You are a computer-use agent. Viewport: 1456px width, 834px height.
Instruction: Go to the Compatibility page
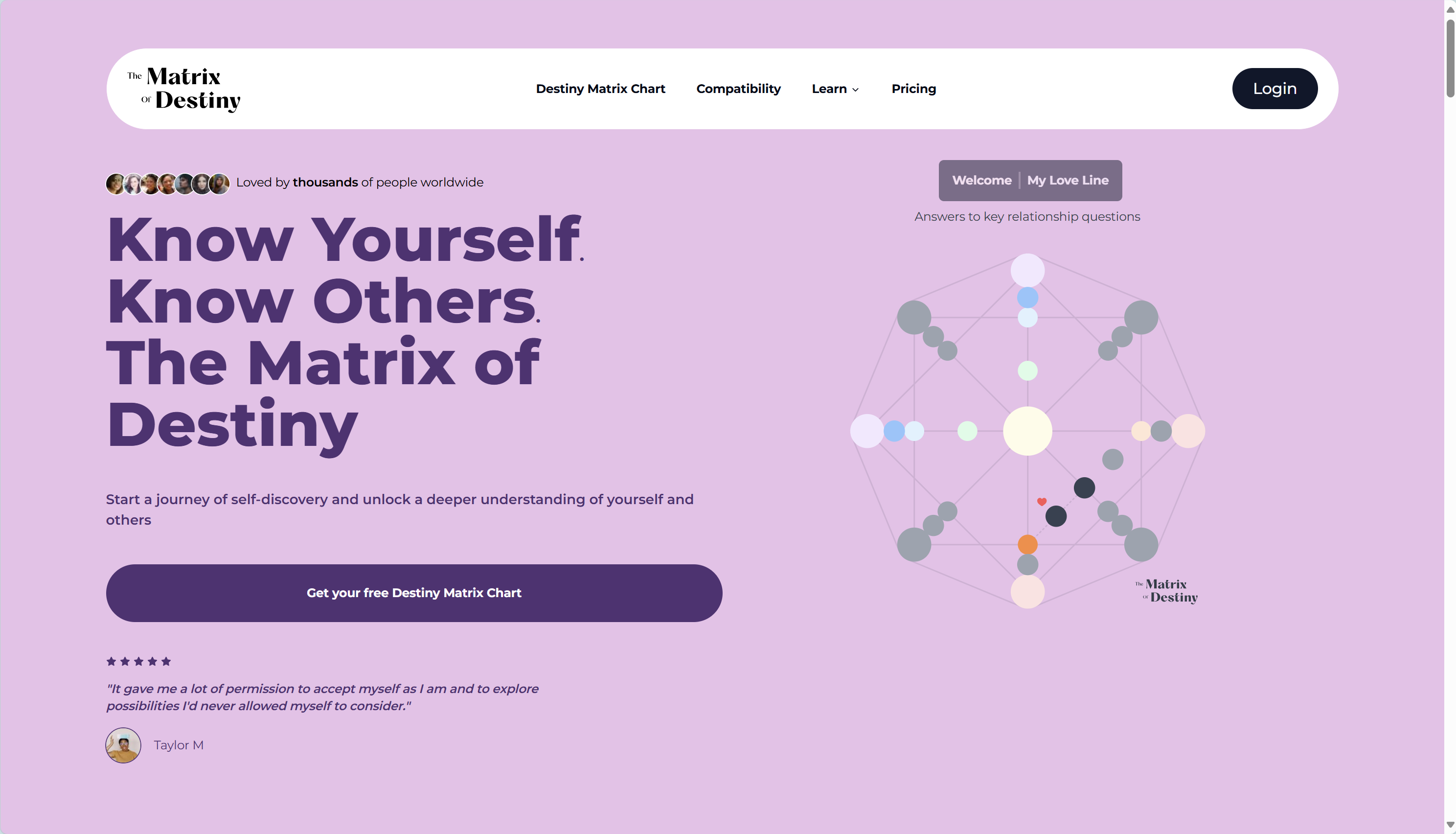tap(738, 89)
